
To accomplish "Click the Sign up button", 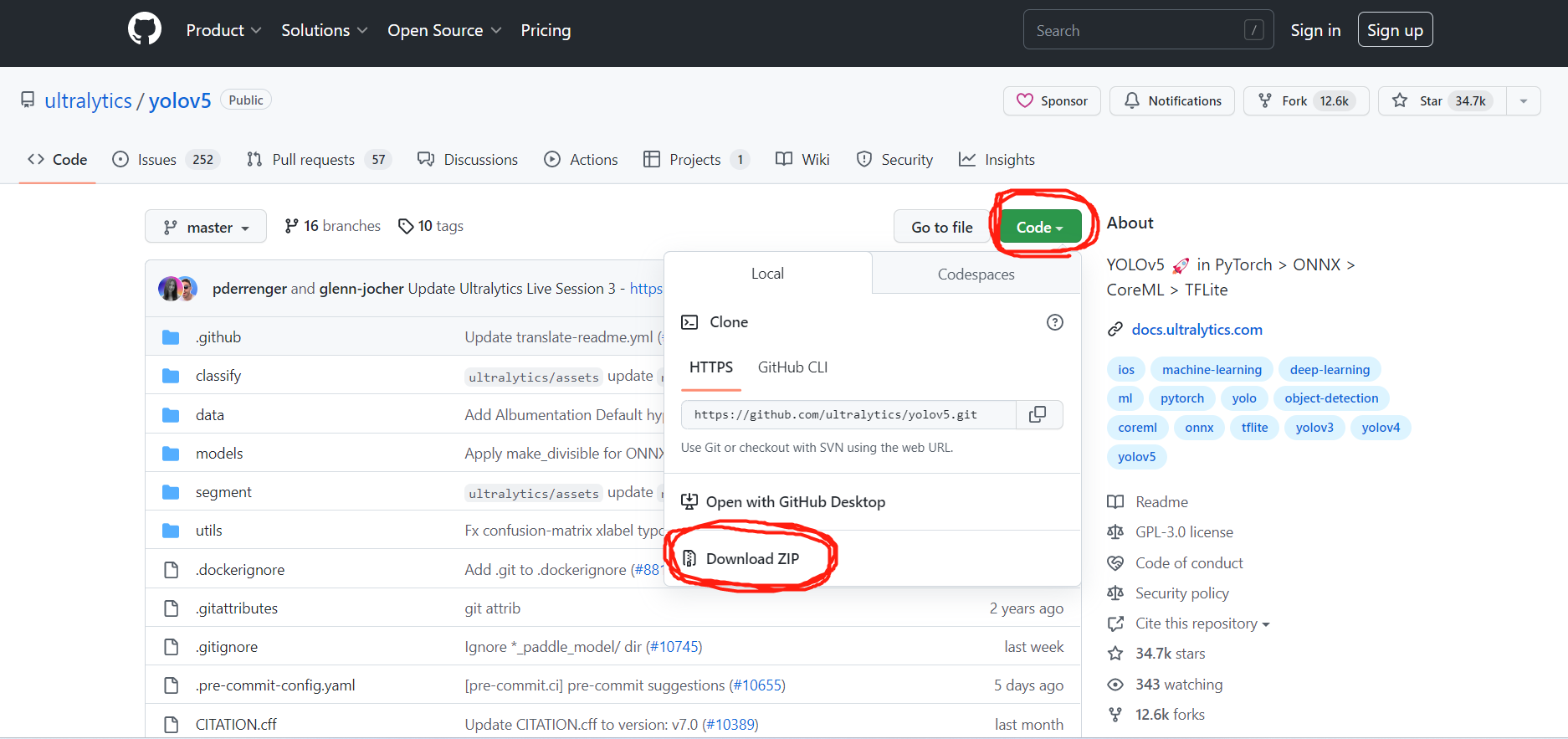I will 1395,30.
